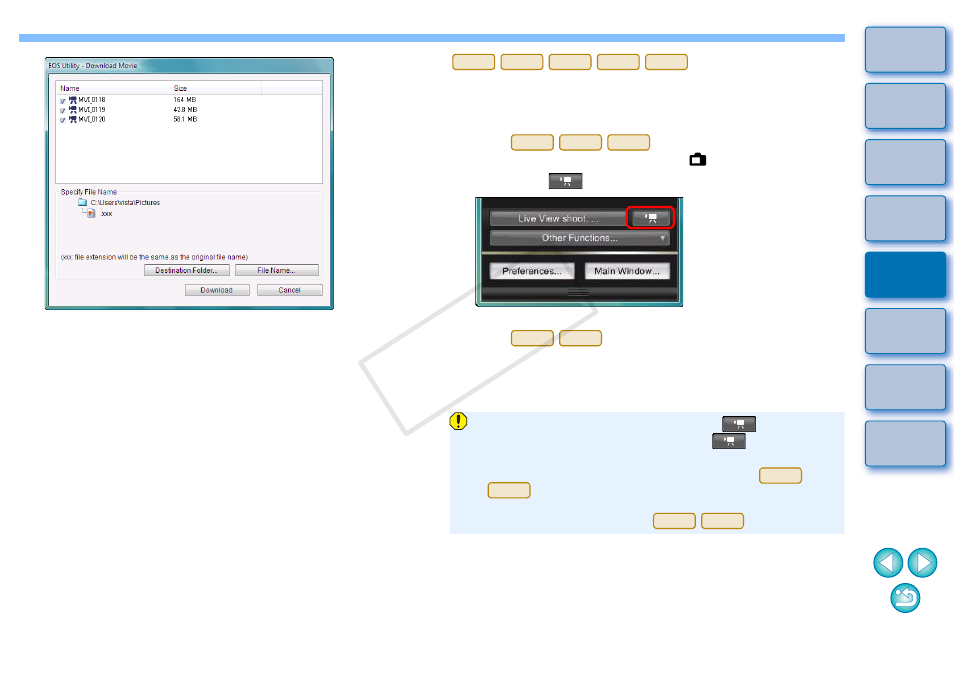
Task: Sort the list by the Size column header
Action: 216,88
